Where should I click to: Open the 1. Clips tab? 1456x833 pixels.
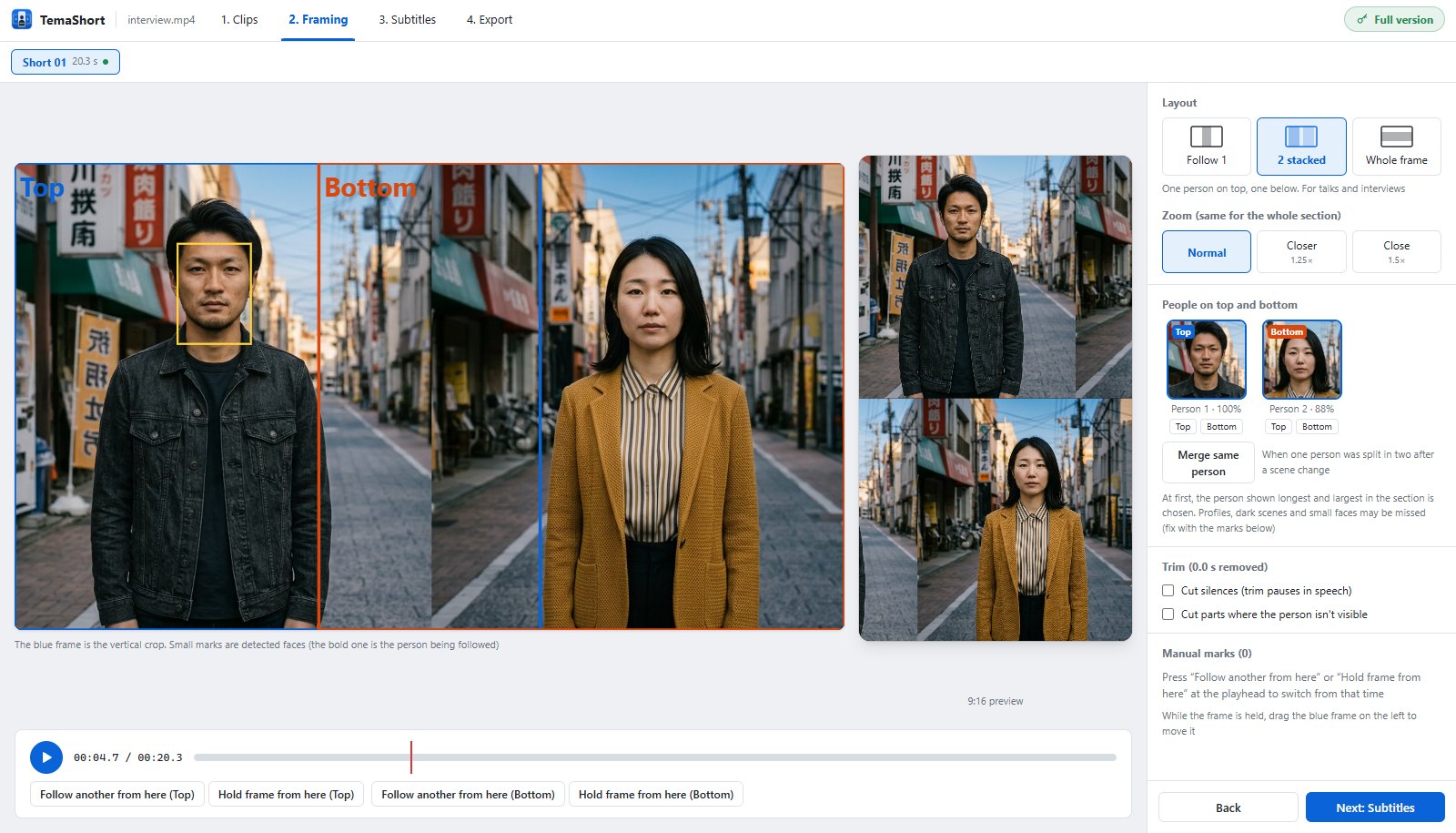239,20
